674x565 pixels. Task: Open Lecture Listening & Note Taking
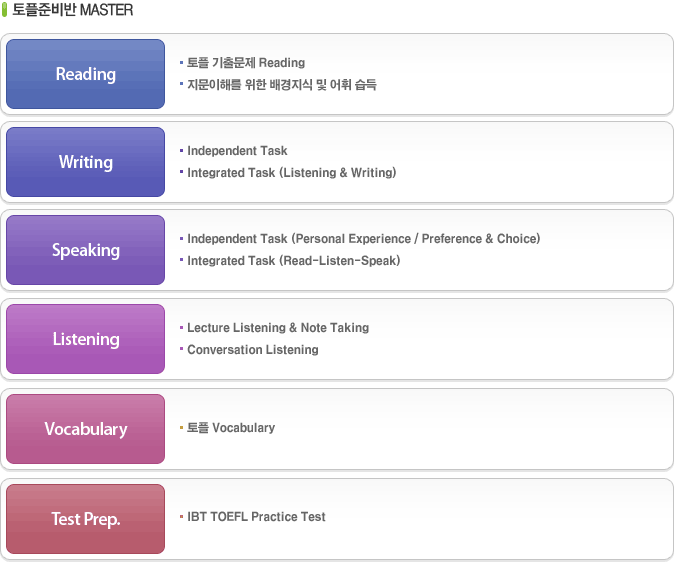pos(277,328)
